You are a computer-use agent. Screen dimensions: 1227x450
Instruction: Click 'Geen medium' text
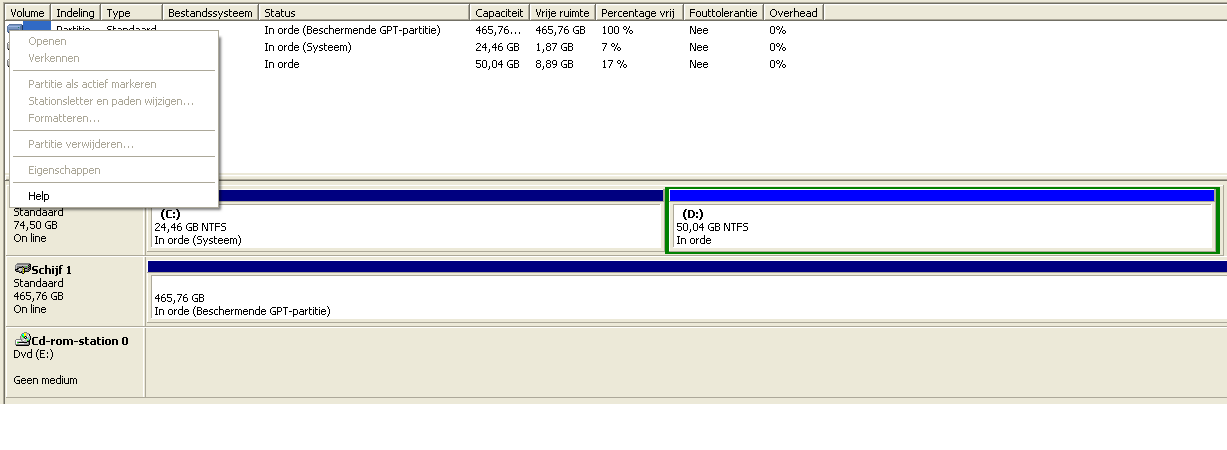tap(45, 380)
